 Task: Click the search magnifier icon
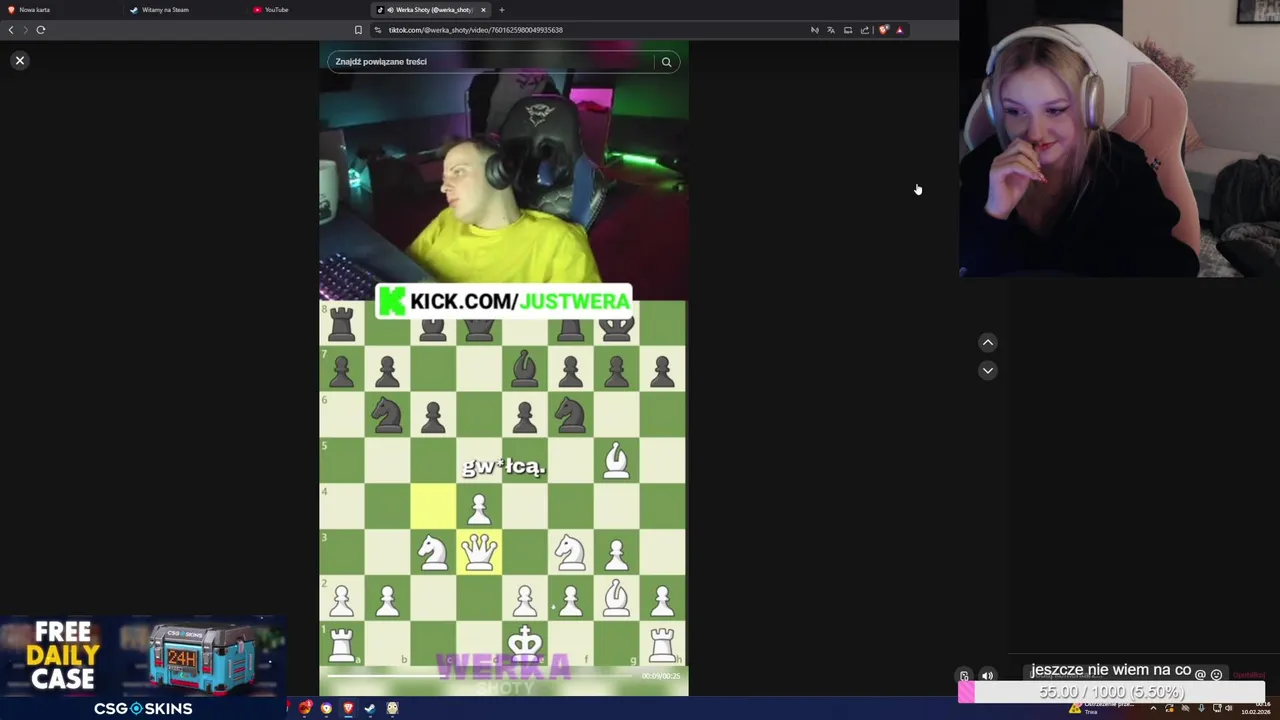666,62
